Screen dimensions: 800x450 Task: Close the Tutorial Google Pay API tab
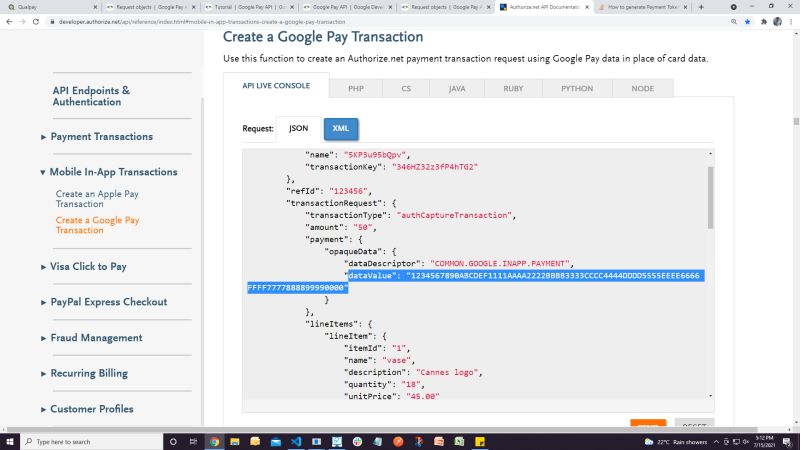point(292,7)
